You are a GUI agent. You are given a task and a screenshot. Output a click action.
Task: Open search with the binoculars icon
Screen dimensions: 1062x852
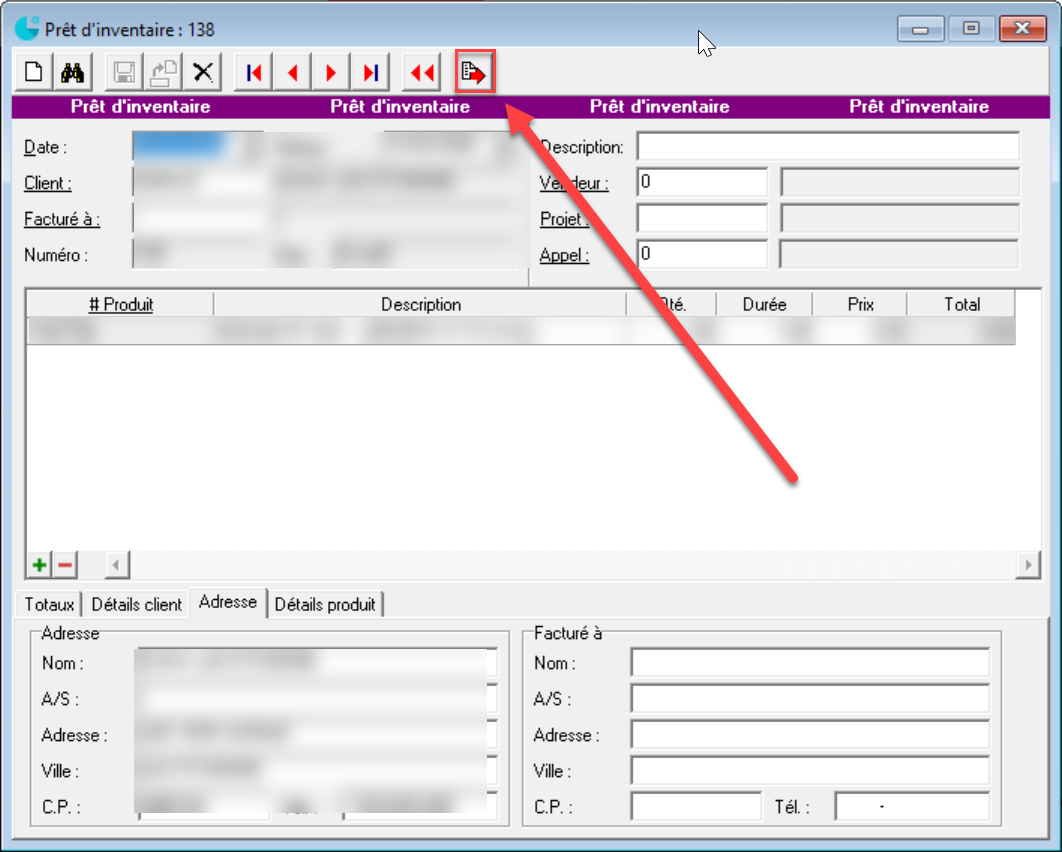pyautogui.click(x=73, y=73)
